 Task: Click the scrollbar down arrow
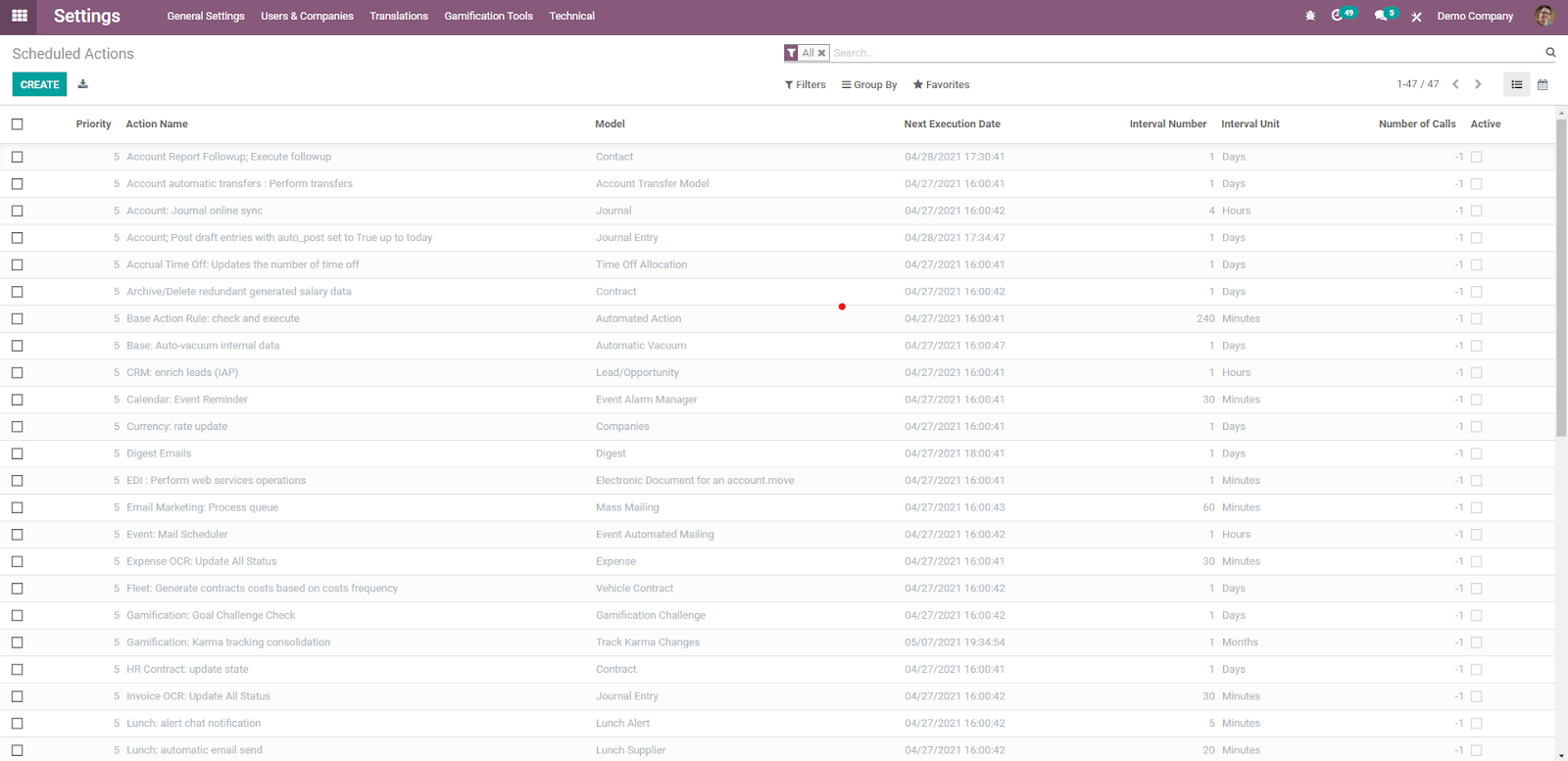[1561, 755]
